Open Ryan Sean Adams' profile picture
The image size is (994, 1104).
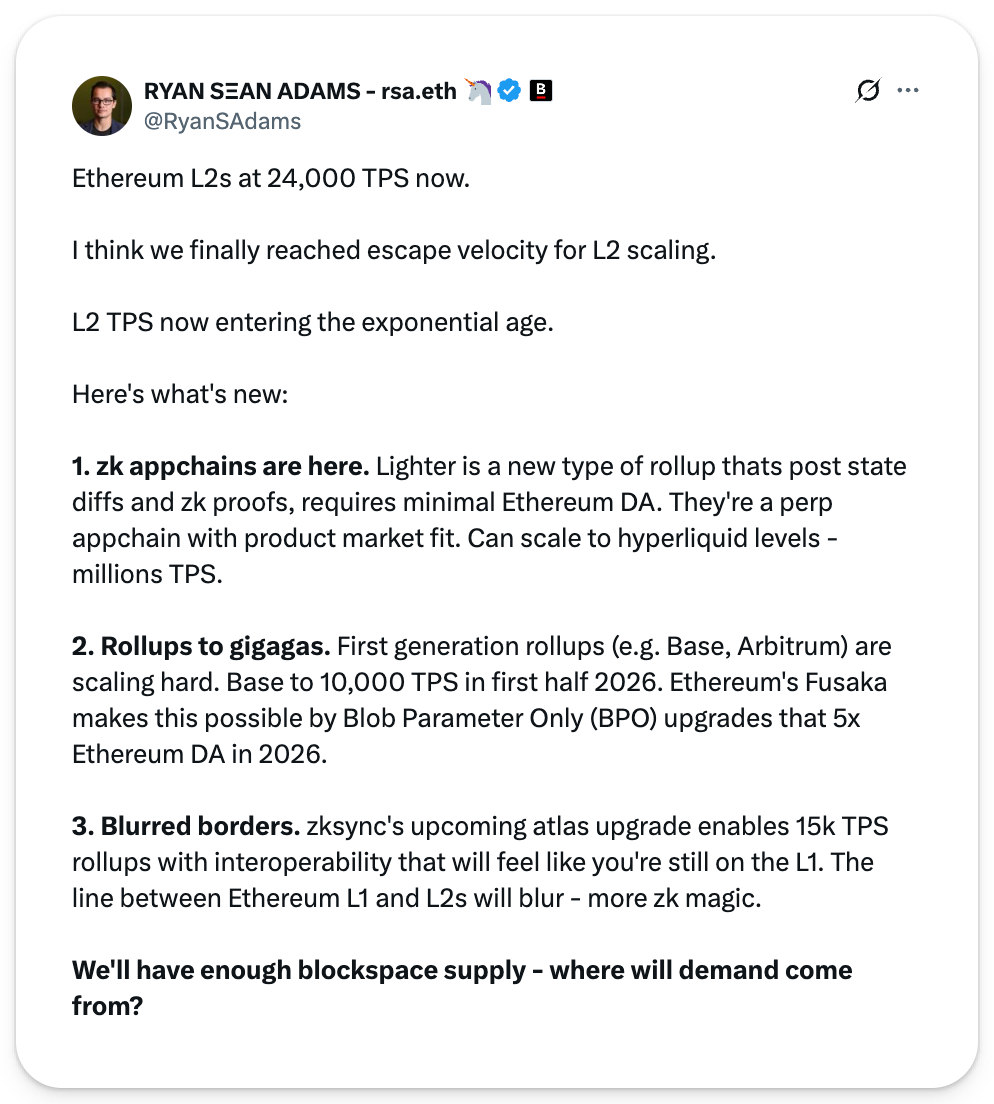[102, 105]
